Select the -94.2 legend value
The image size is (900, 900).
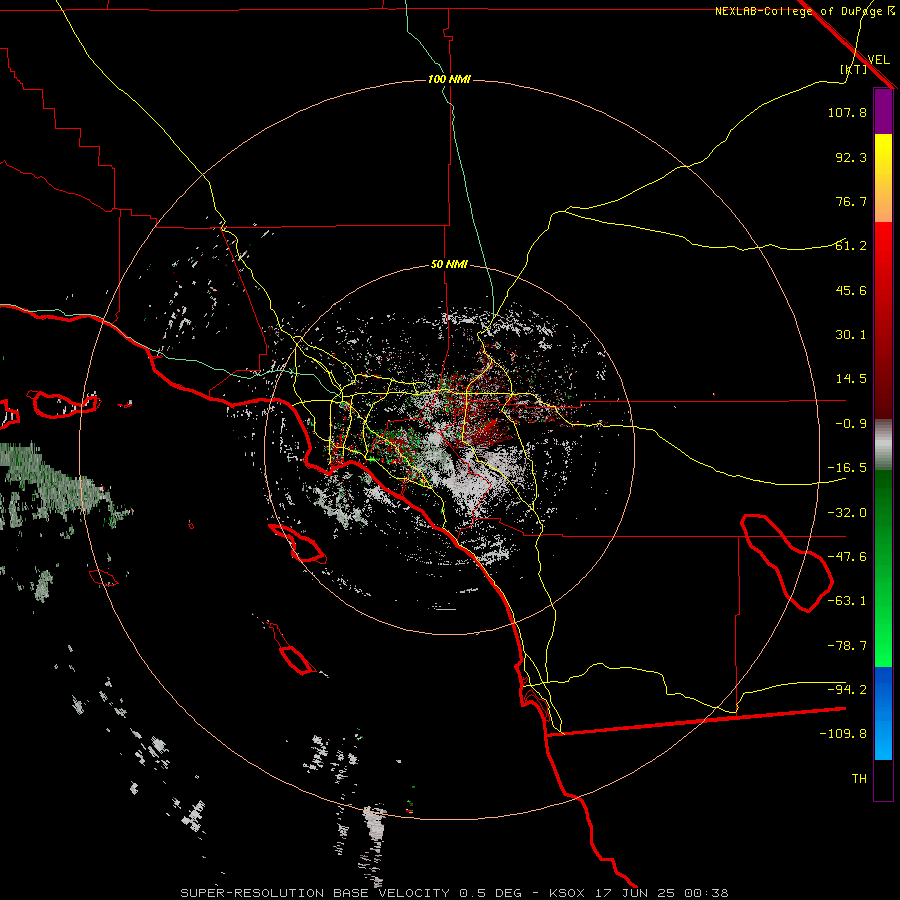point(847,690)
